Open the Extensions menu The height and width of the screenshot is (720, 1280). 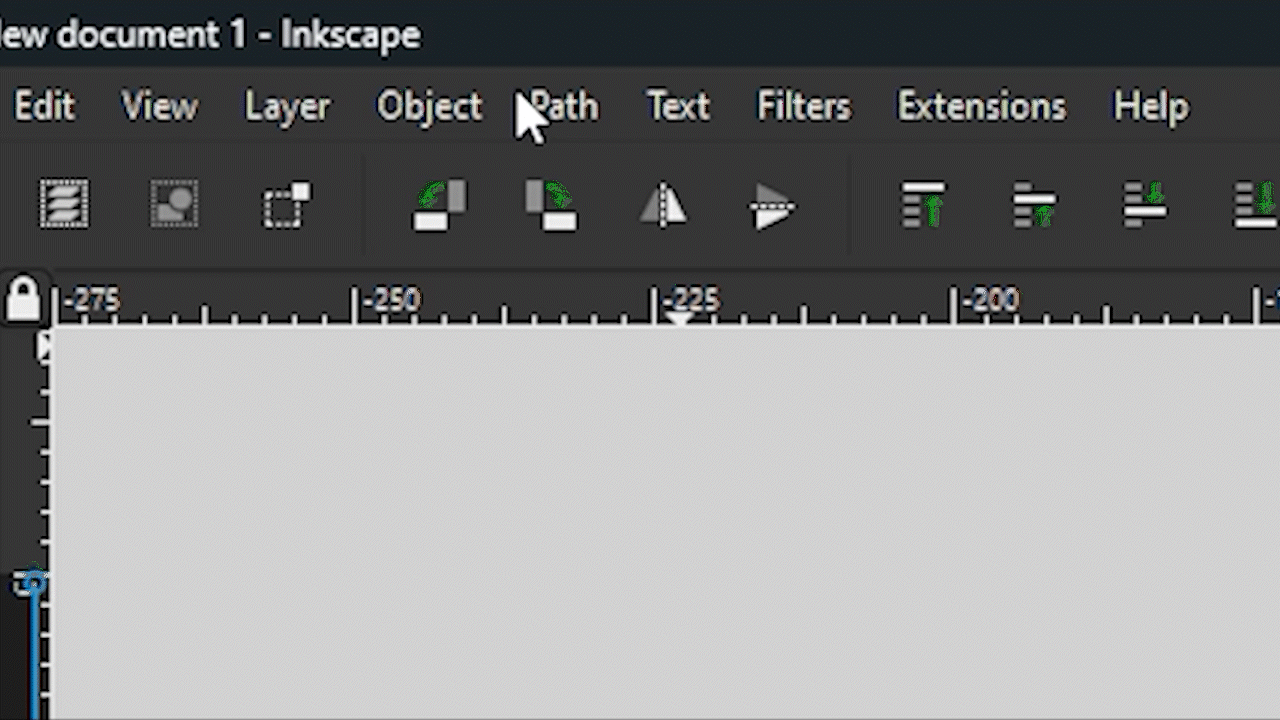point(982,106)
